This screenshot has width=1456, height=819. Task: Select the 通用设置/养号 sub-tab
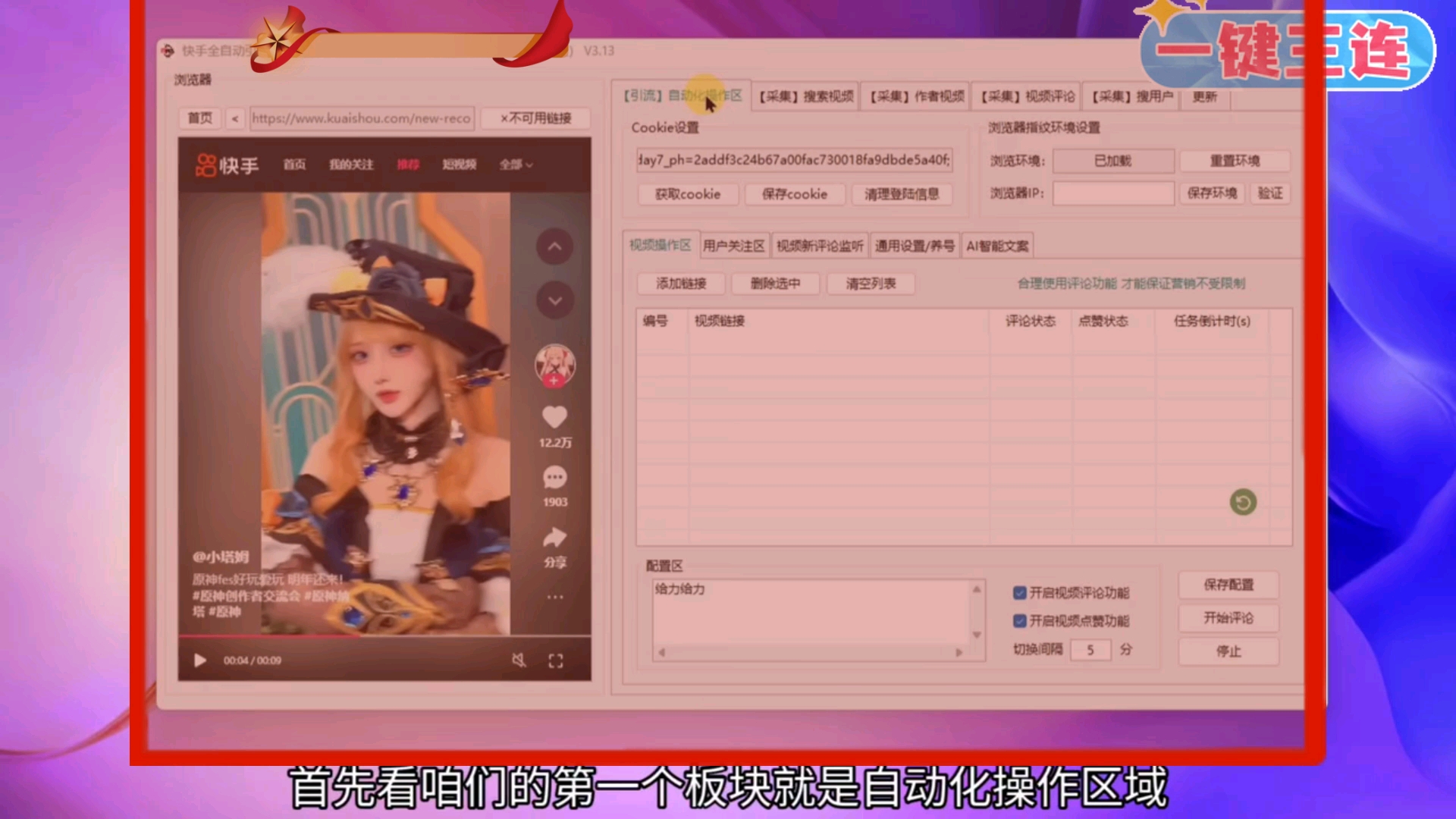[x=915, y=246]
